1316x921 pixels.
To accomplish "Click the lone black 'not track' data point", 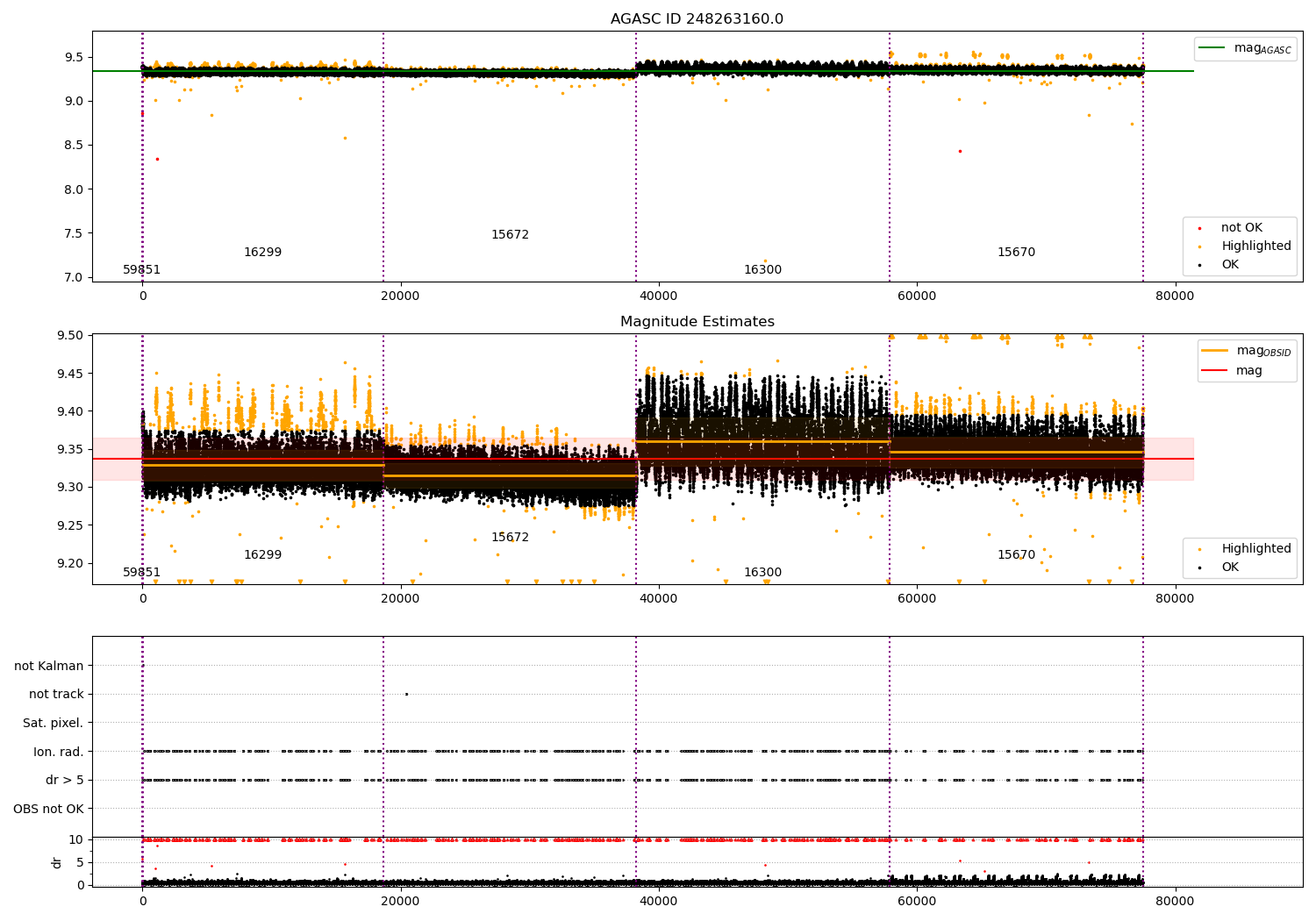I will point(406,694).
